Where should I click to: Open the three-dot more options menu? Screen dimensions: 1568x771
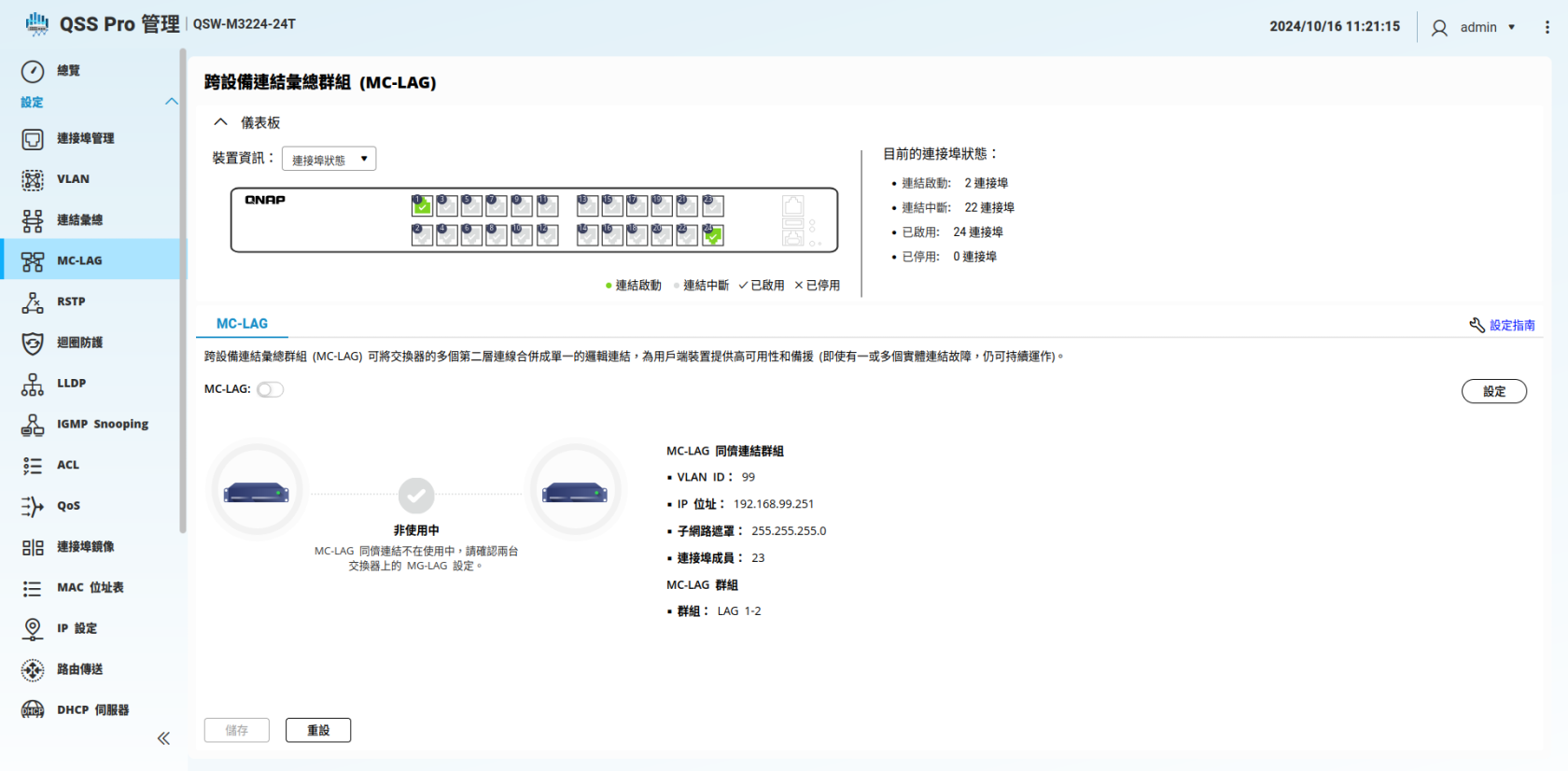1547,27
